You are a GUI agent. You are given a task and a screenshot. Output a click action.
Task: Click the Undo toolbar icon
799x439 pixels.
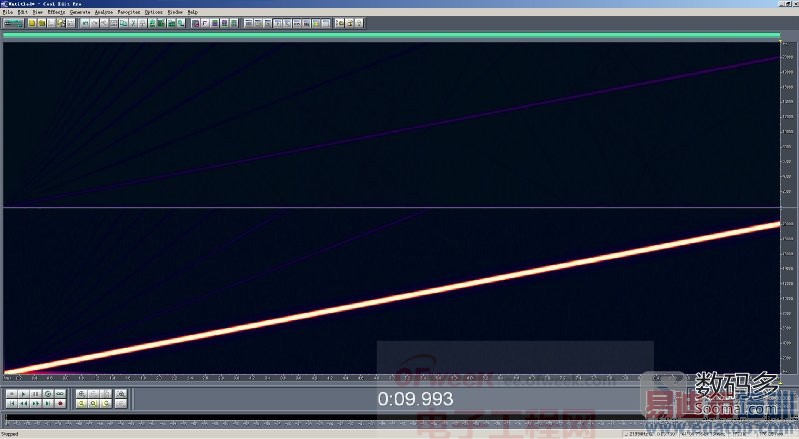pos(84,23)
